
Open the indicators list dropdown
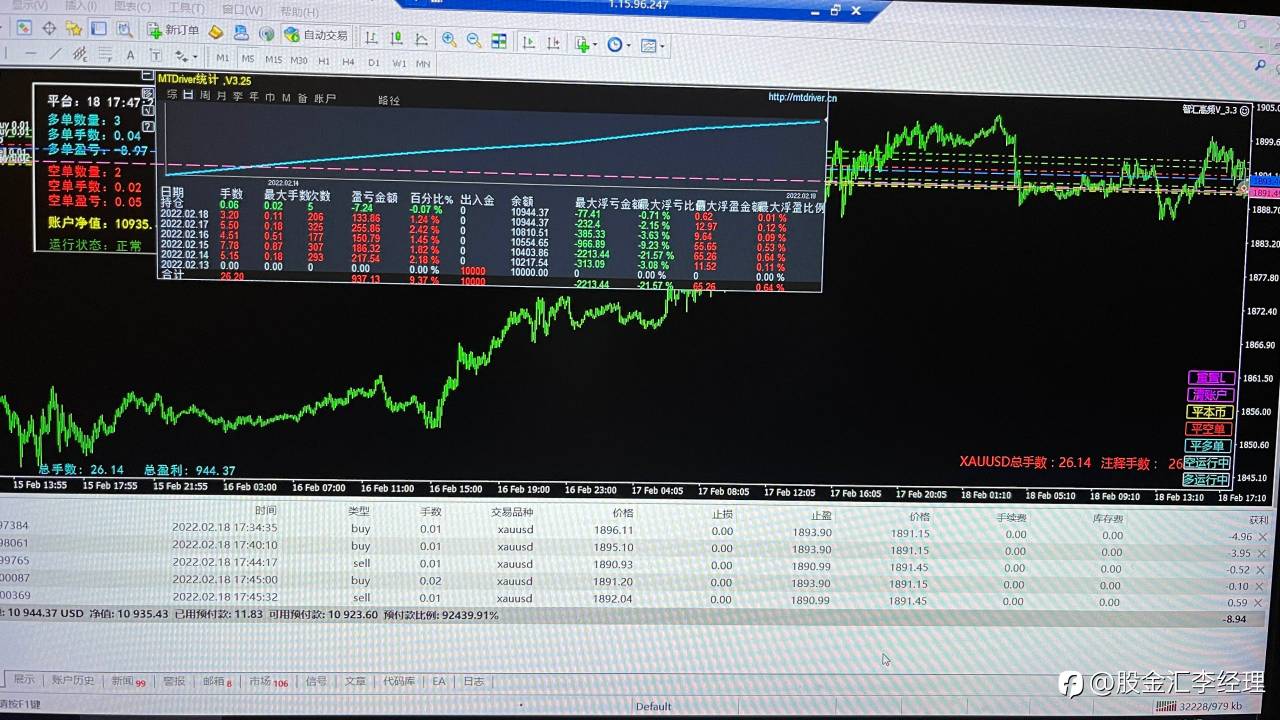click(x=585, y=45)
